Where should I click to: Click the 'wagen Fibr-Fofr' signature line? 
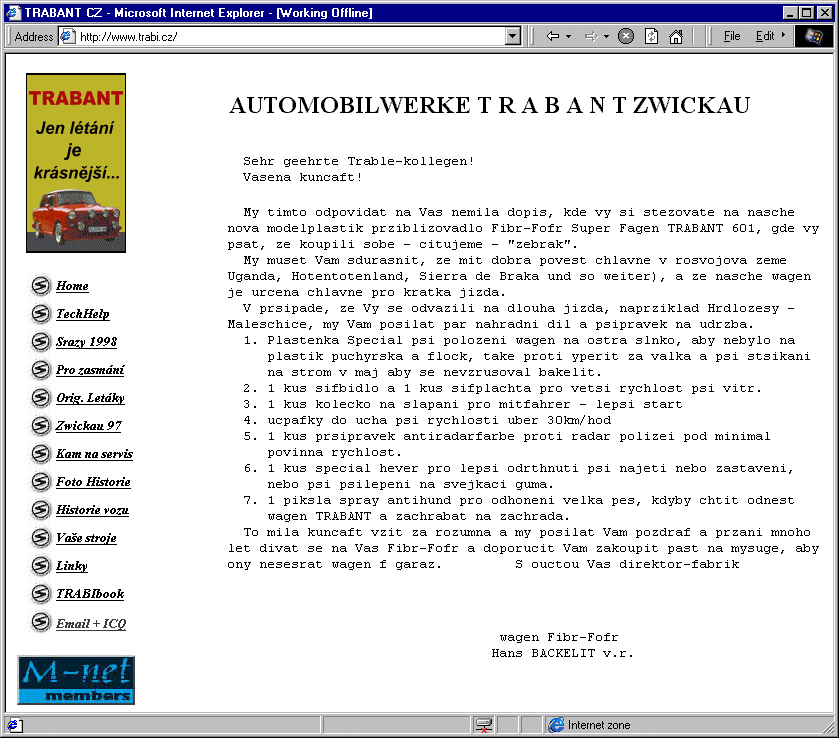click(559, 637)
